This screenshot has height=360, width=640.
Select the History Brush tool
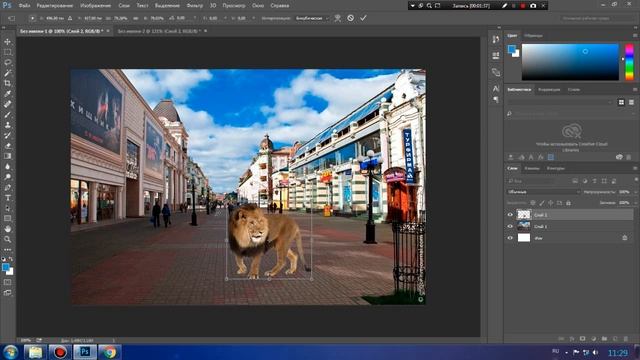tap(7, 136)
